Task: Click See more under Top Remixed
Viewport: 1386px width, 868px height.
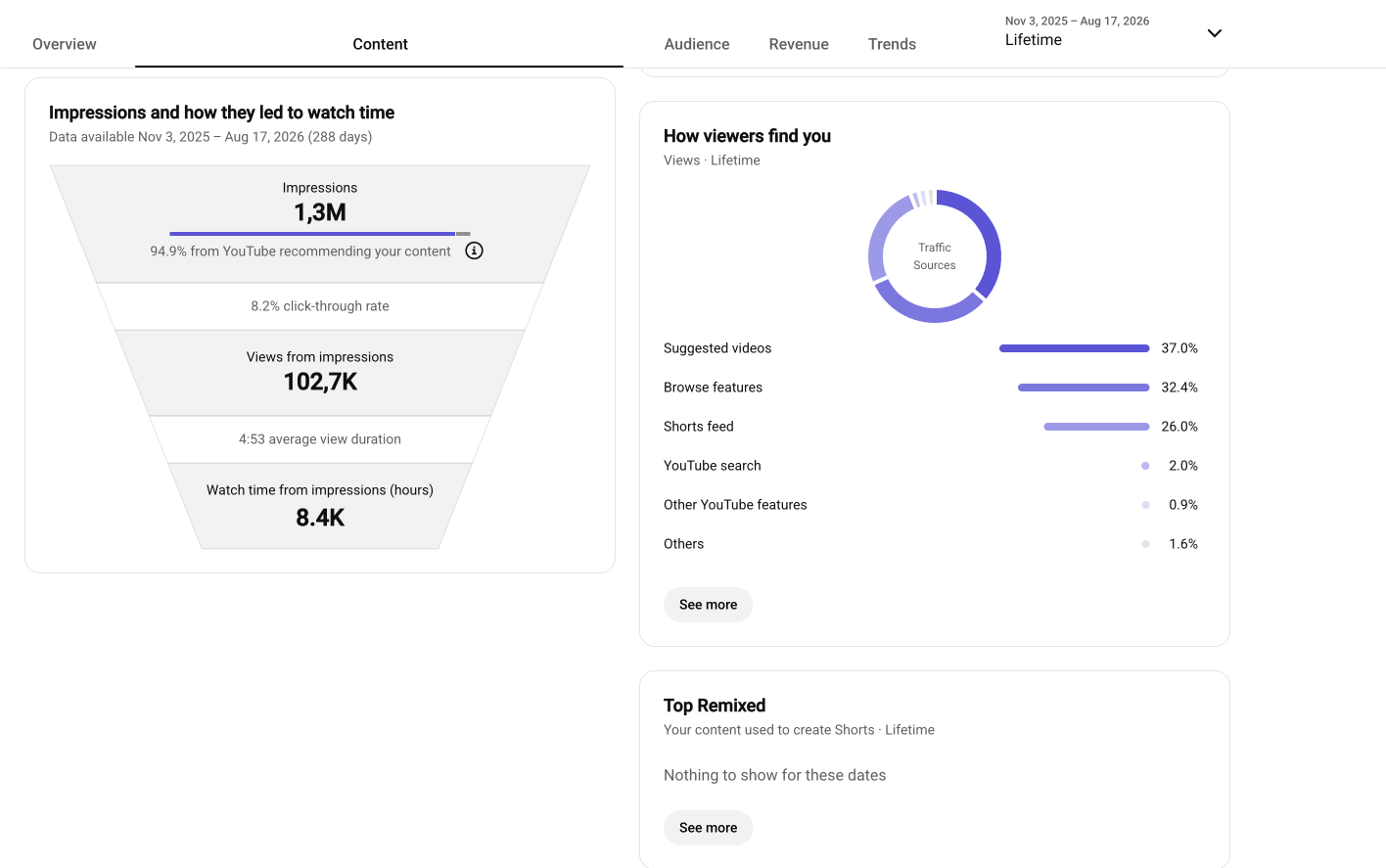Action: pyautogui.click(x=709, y=828)
